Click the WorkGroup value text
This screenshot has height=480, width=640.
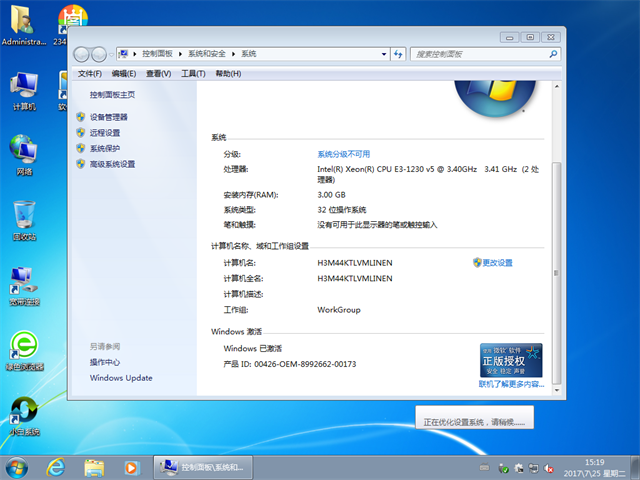pos(339,310)
